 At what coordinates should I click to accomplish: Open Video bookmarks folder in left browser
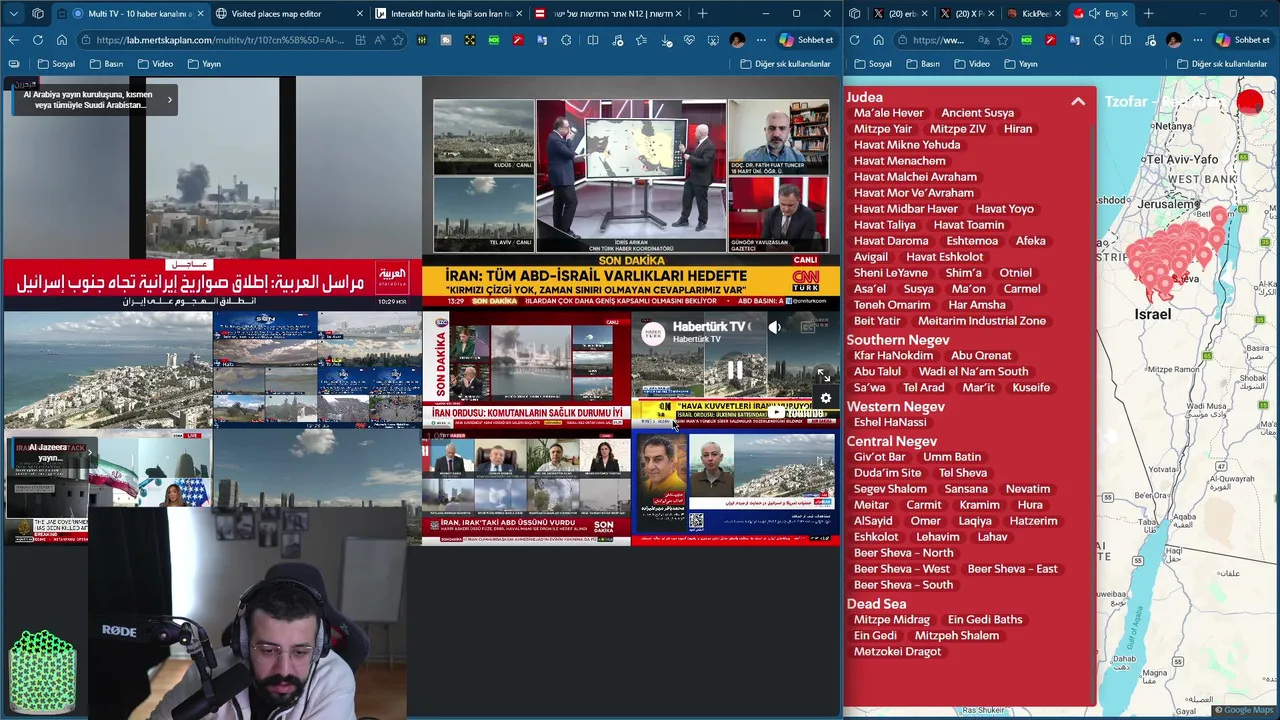tap(155, 64)
